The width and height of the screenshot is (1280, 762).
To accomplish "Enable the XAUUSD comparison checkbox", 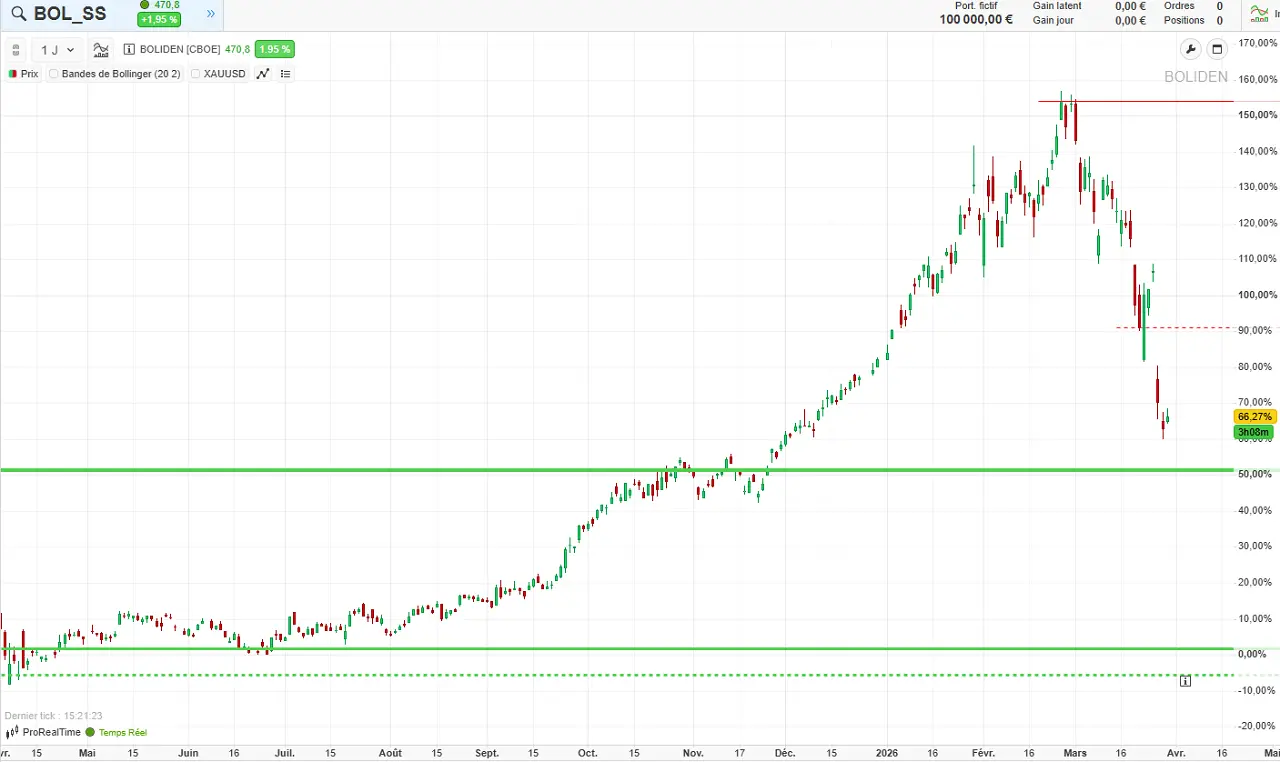I will pos(195,73).
